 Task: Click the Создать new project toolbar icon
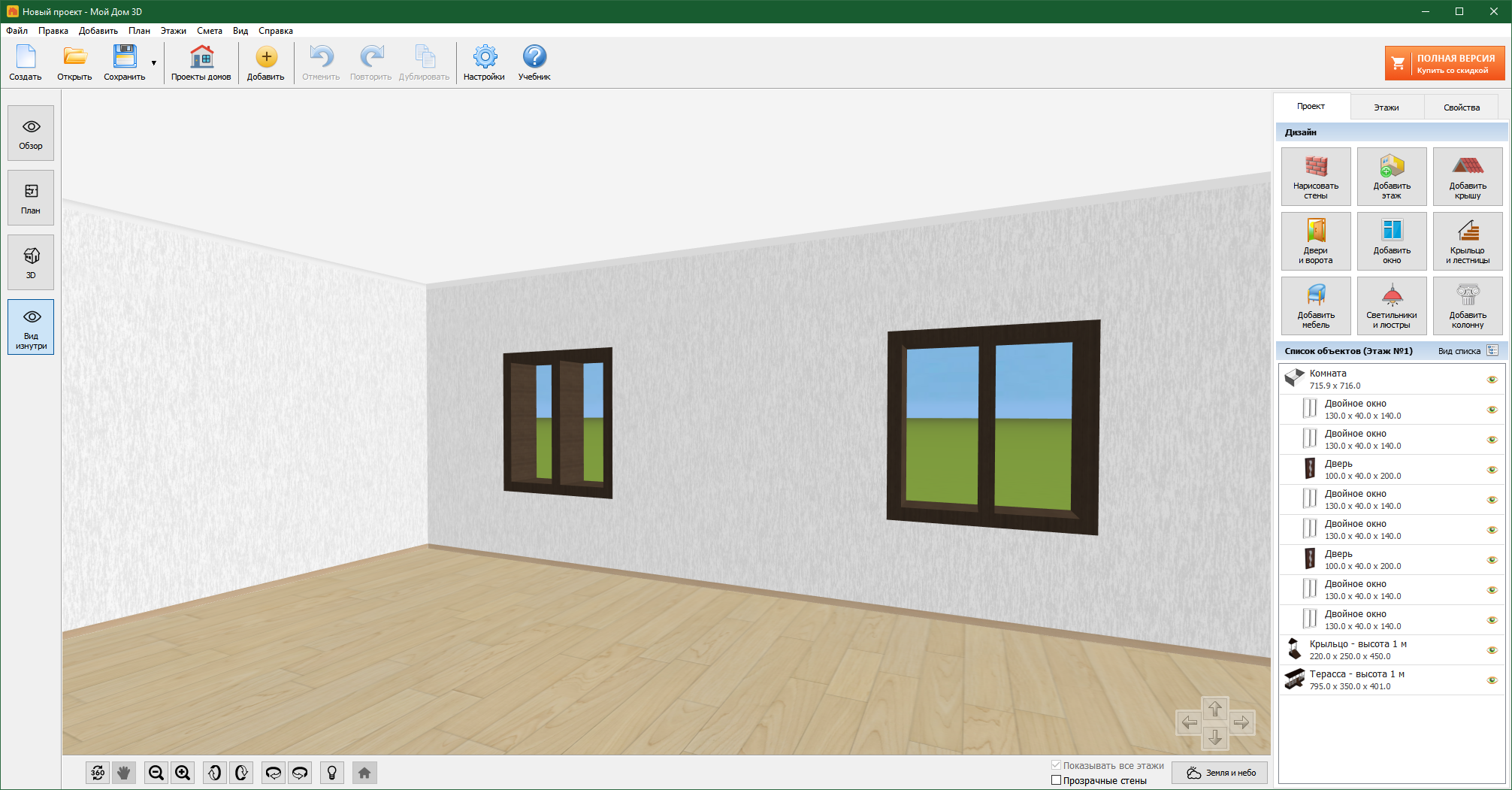[x=26, y=62]
